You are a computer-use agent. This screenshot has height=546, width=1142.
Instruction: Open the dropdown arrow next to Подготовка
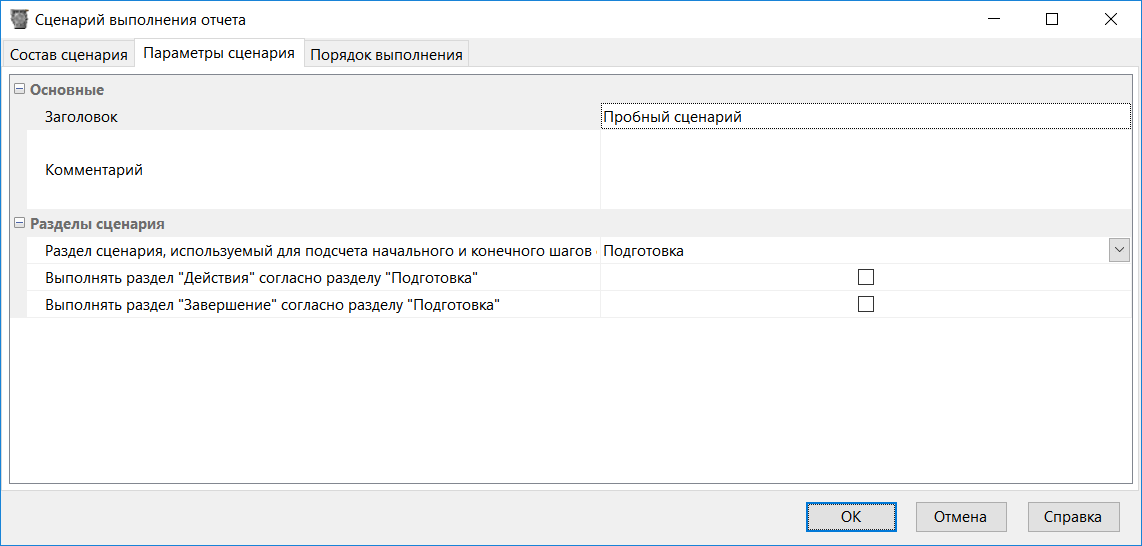[1119, 250]
